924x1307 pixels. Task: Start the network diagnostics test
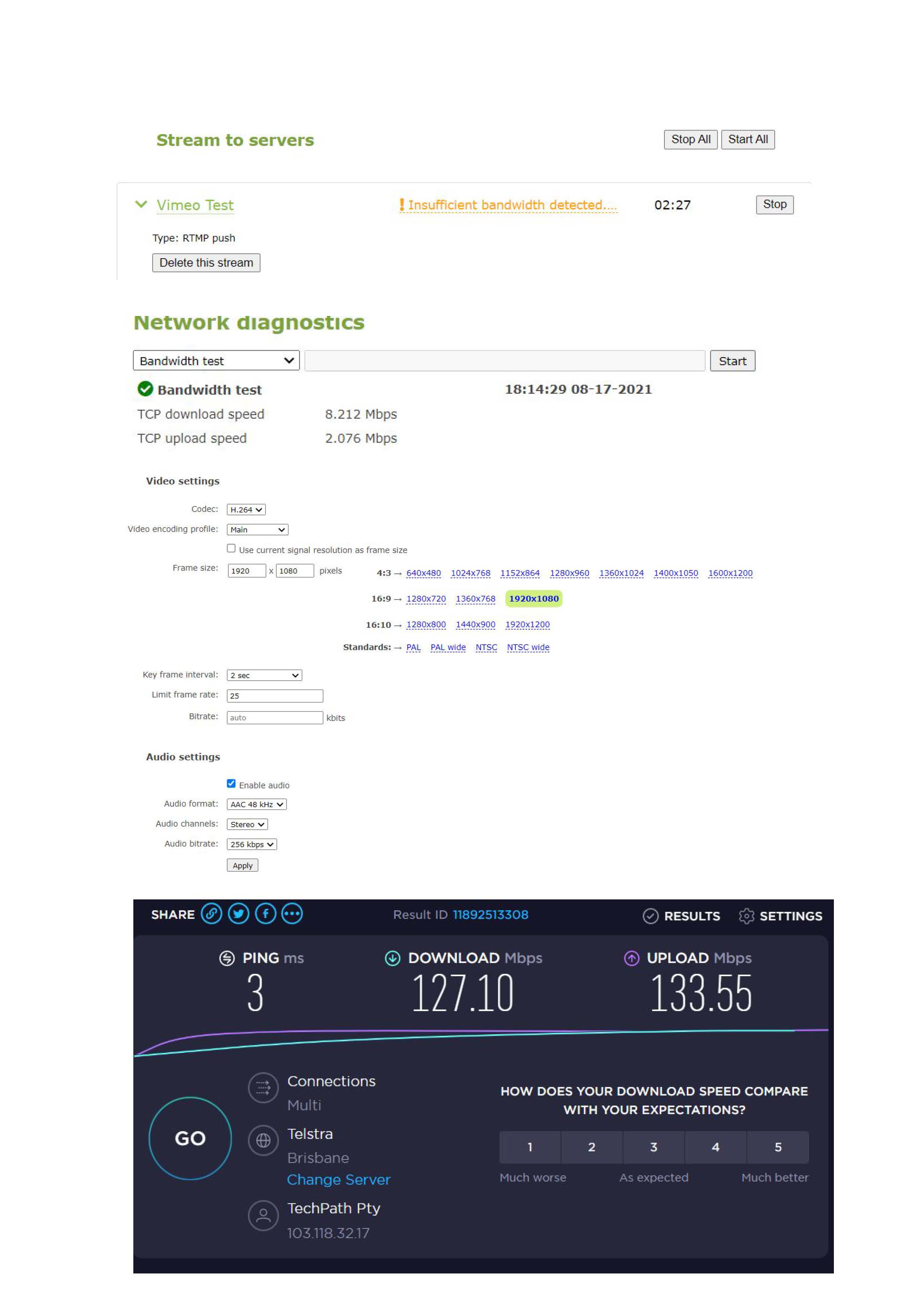[x=732, y=361]
